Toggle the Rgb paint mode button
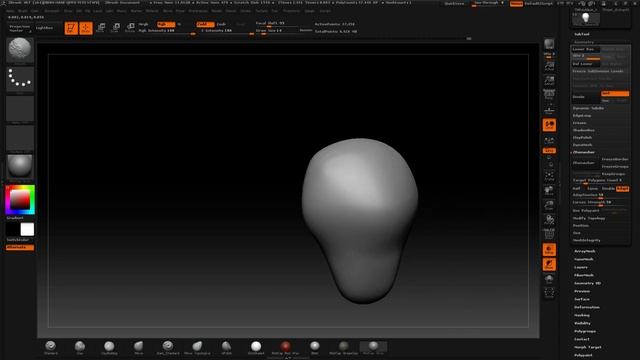Screen dimensions: 640x360 click(x=166, y=24)
